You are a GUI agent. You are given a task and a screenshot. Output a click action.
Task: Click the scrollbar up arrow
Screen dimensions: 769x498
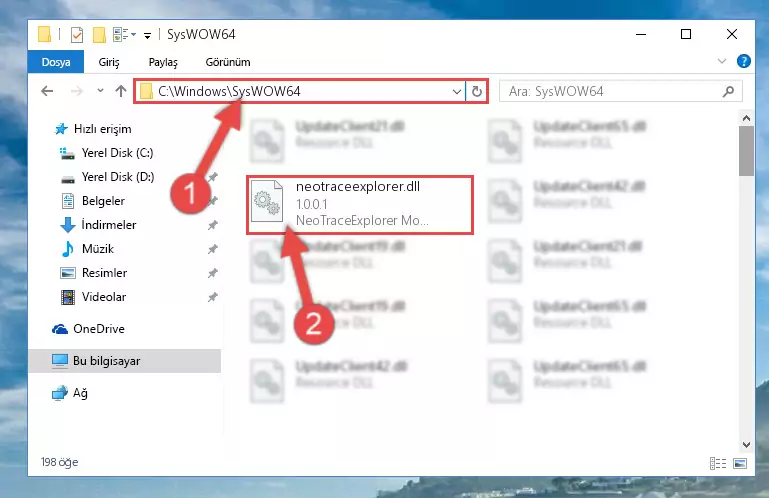tap(746, 118)
